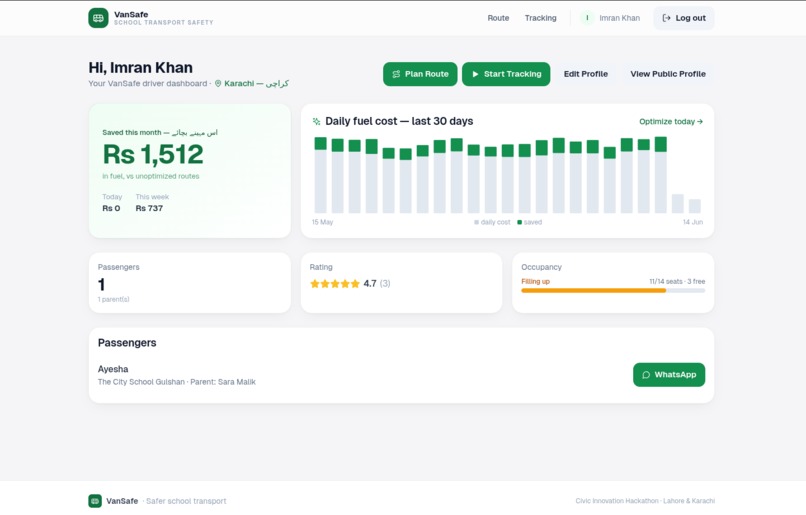Viewport: 806px width, 515px height.
Task: Click the rating stars
Action: [335, 284]
